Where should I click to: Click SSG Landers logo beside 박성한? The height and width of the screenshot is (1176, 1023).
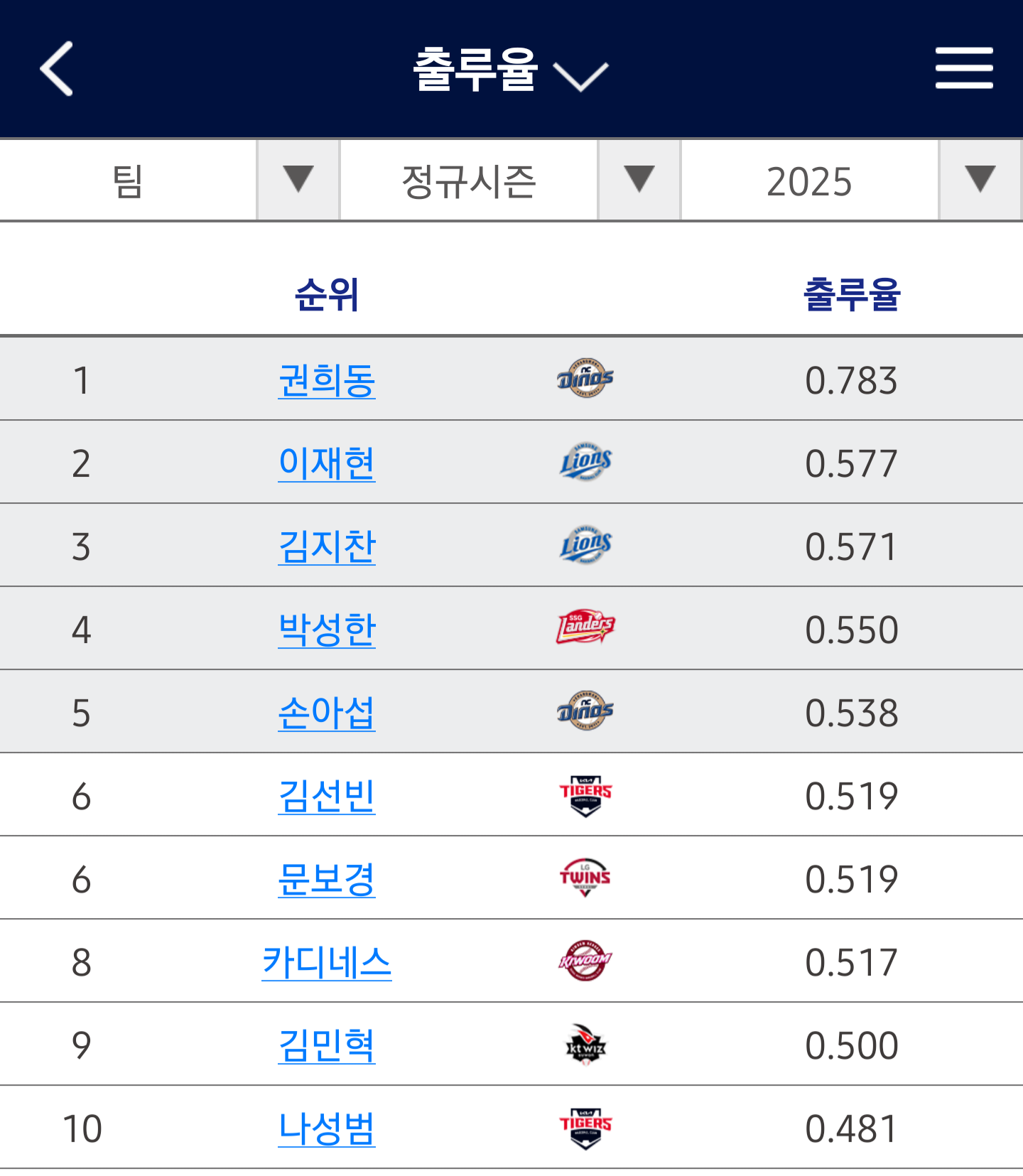(x=585, y=627)
